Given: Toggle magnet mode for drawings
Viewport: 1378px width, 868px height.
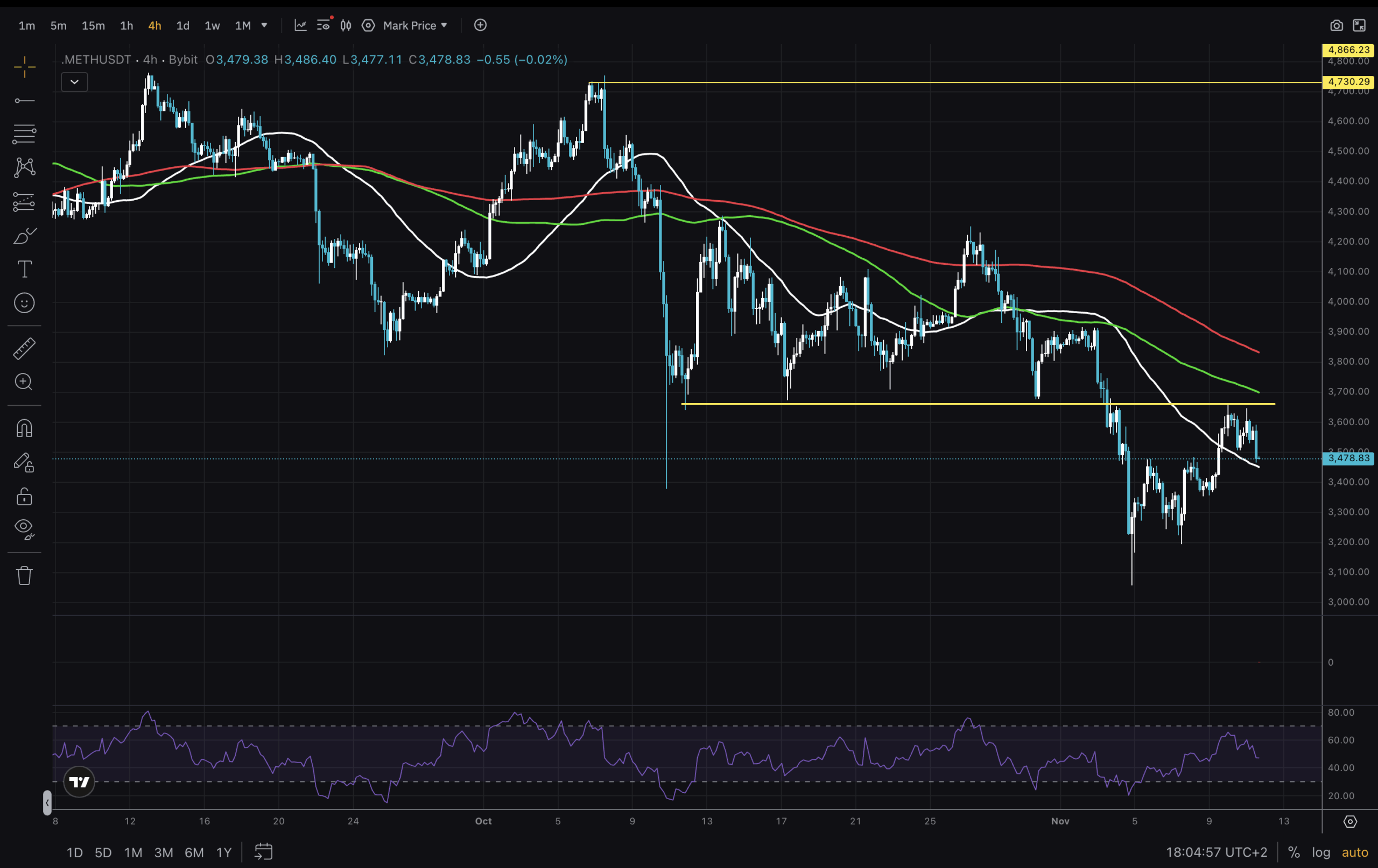Looking at the screenshot, I should pyautogui.click(x=25, y=428).
